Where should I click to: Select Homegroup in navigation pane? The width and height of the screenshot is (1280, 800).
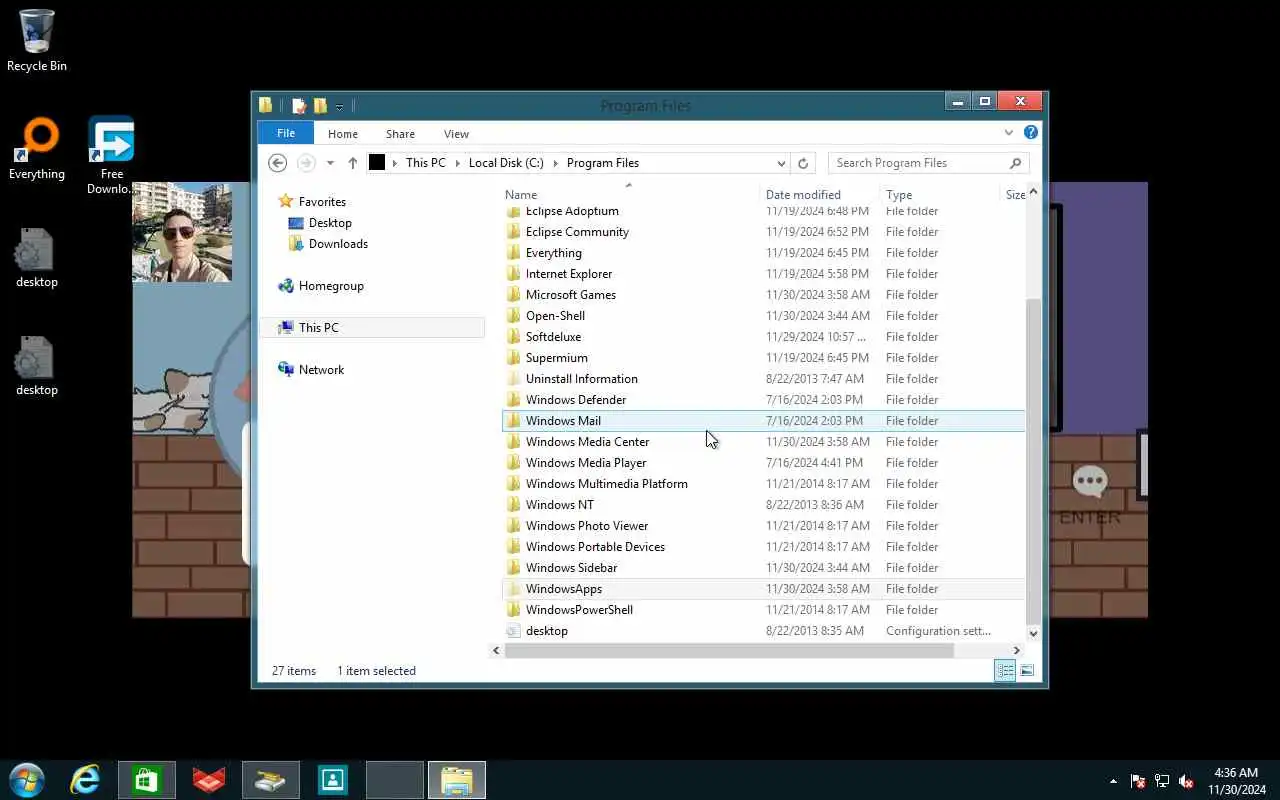tap(331, 286)
